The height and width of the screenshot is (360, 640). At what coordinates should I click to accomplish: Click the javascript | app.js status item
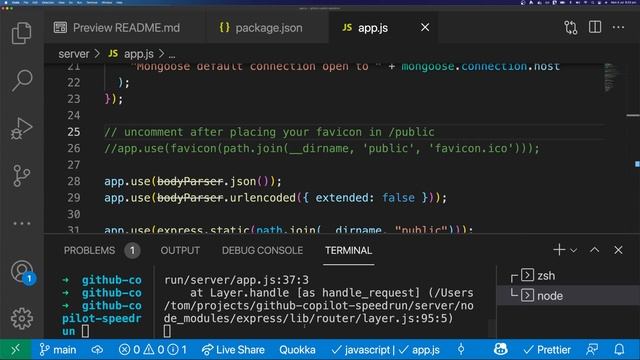(x=385, y=349)
